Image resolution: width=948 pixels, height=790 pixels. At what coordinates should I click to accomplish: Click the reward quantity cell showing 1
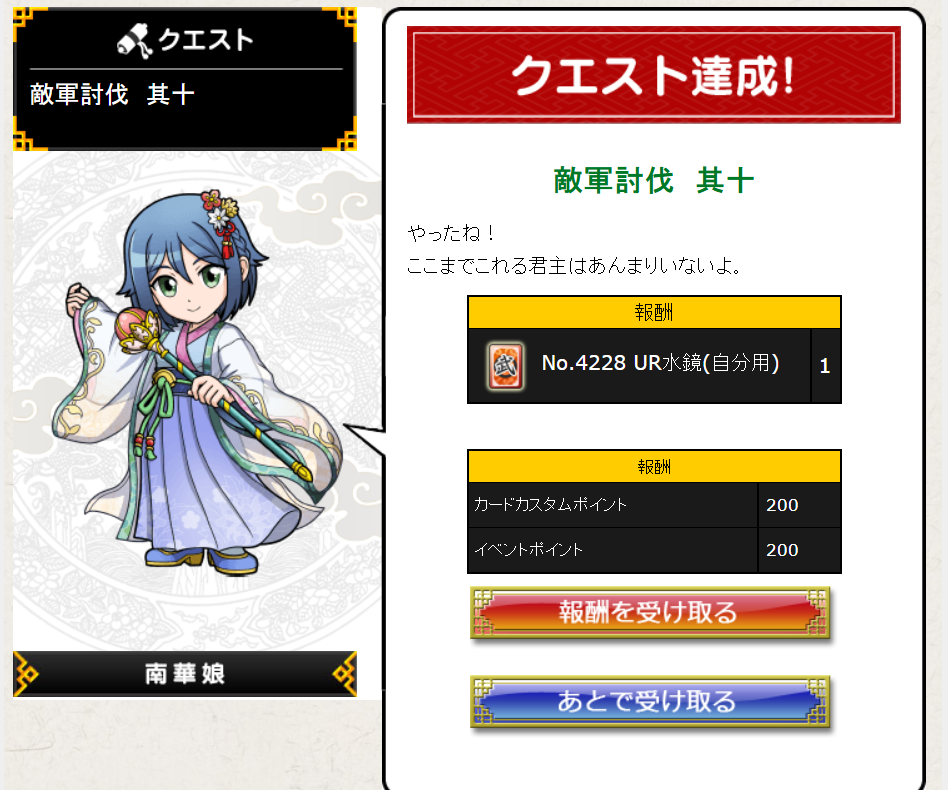[x=825, y=366]
